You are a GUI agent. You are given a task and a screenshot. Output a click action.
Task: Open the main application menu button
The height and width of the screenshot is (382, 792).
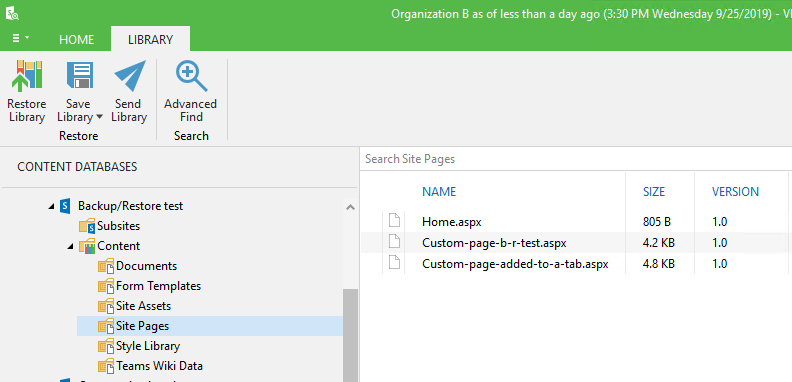(20, 38)
